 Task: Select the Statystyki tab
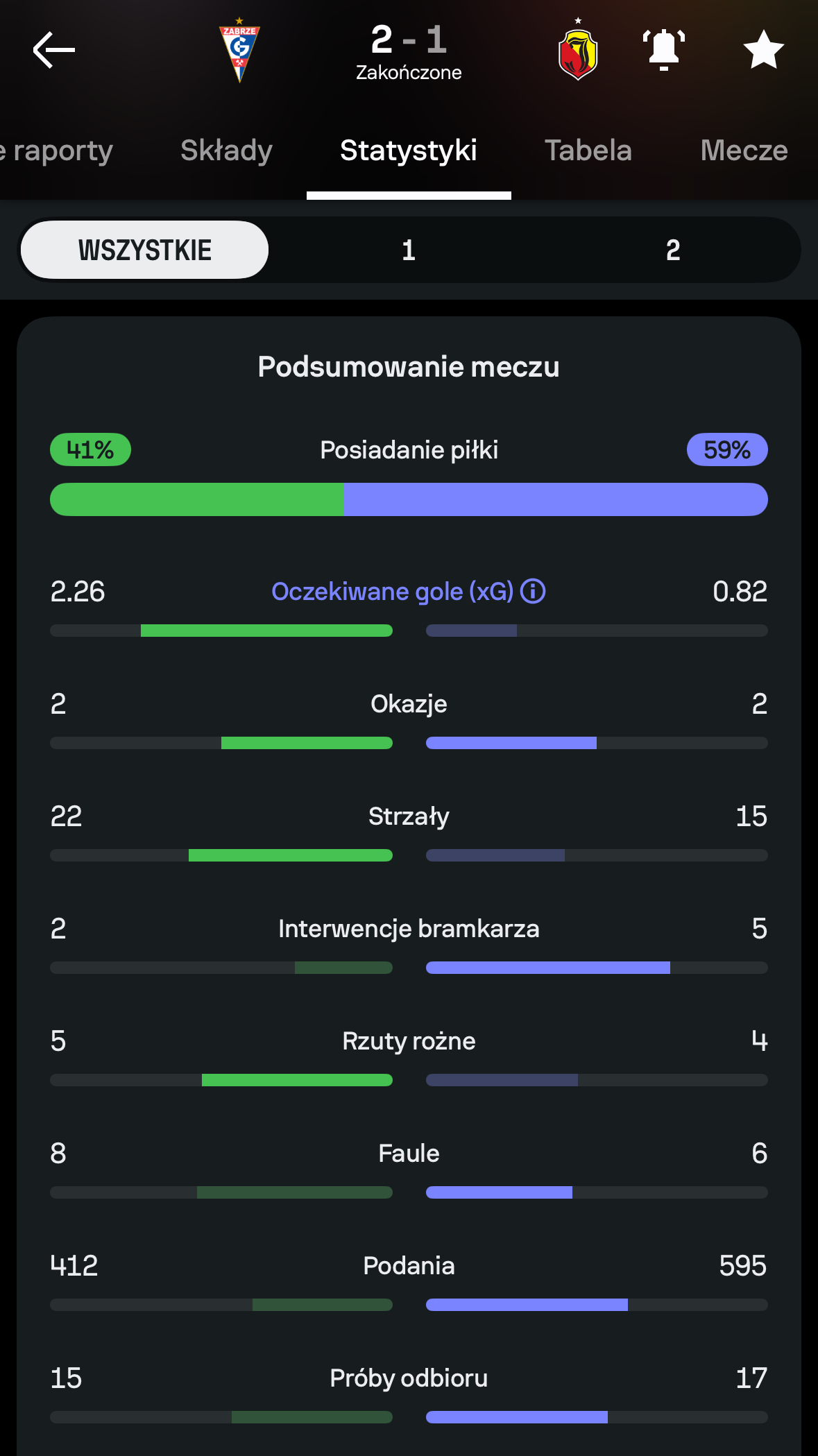tap(409, 151)
